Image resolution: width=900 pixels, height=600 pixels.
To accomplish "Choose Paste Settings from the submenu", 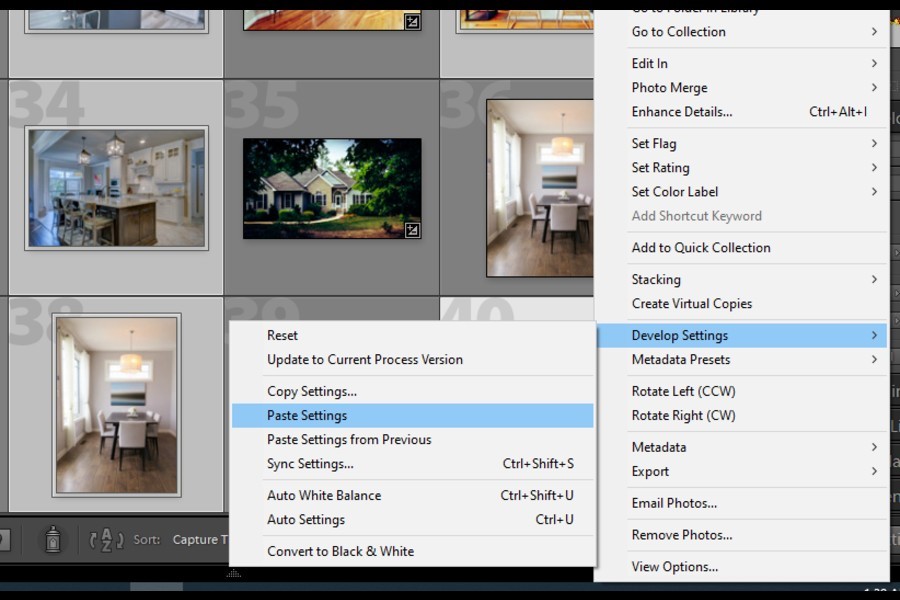I will pos(307,416).
